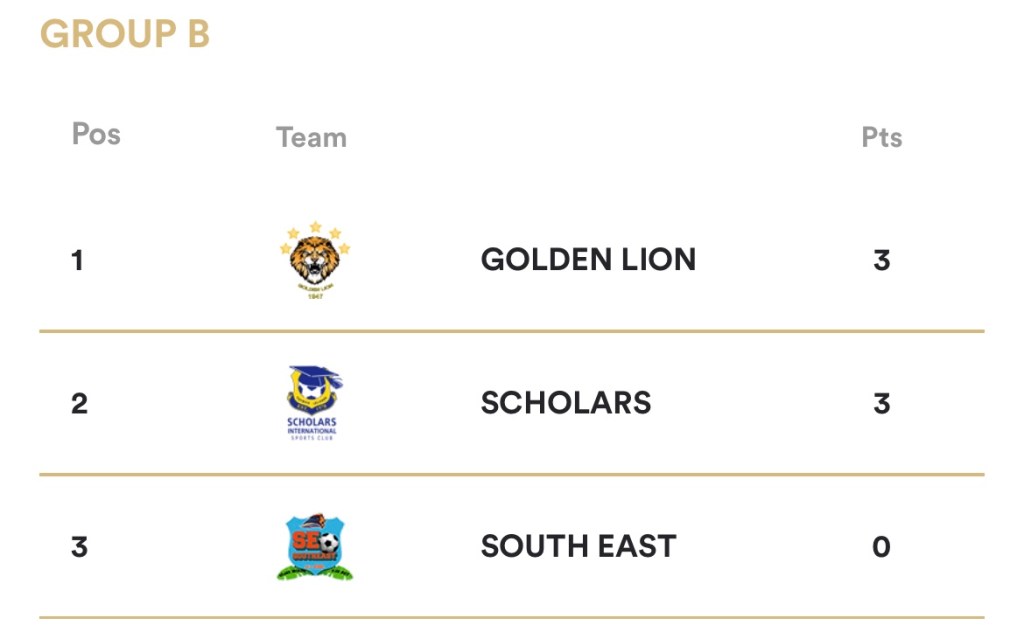Open the GOLDEN LION team name

pos(588,260)
